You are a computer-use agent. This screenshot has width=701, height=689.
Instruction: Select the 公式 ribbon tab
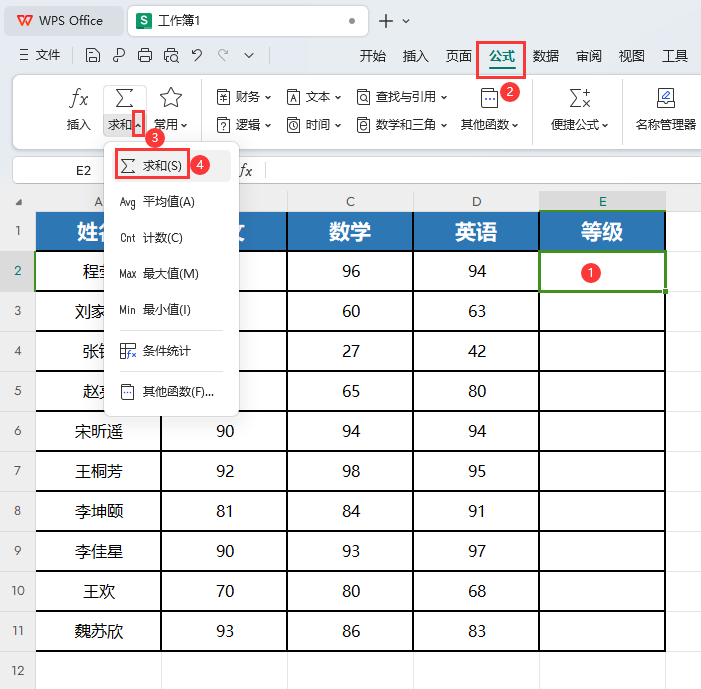coord(502,56)
